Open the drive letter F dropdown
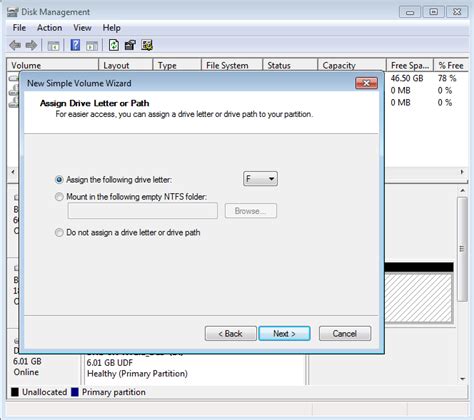Image resolution: width=474 pixels, height=420 pixels. tap(260, 179)
